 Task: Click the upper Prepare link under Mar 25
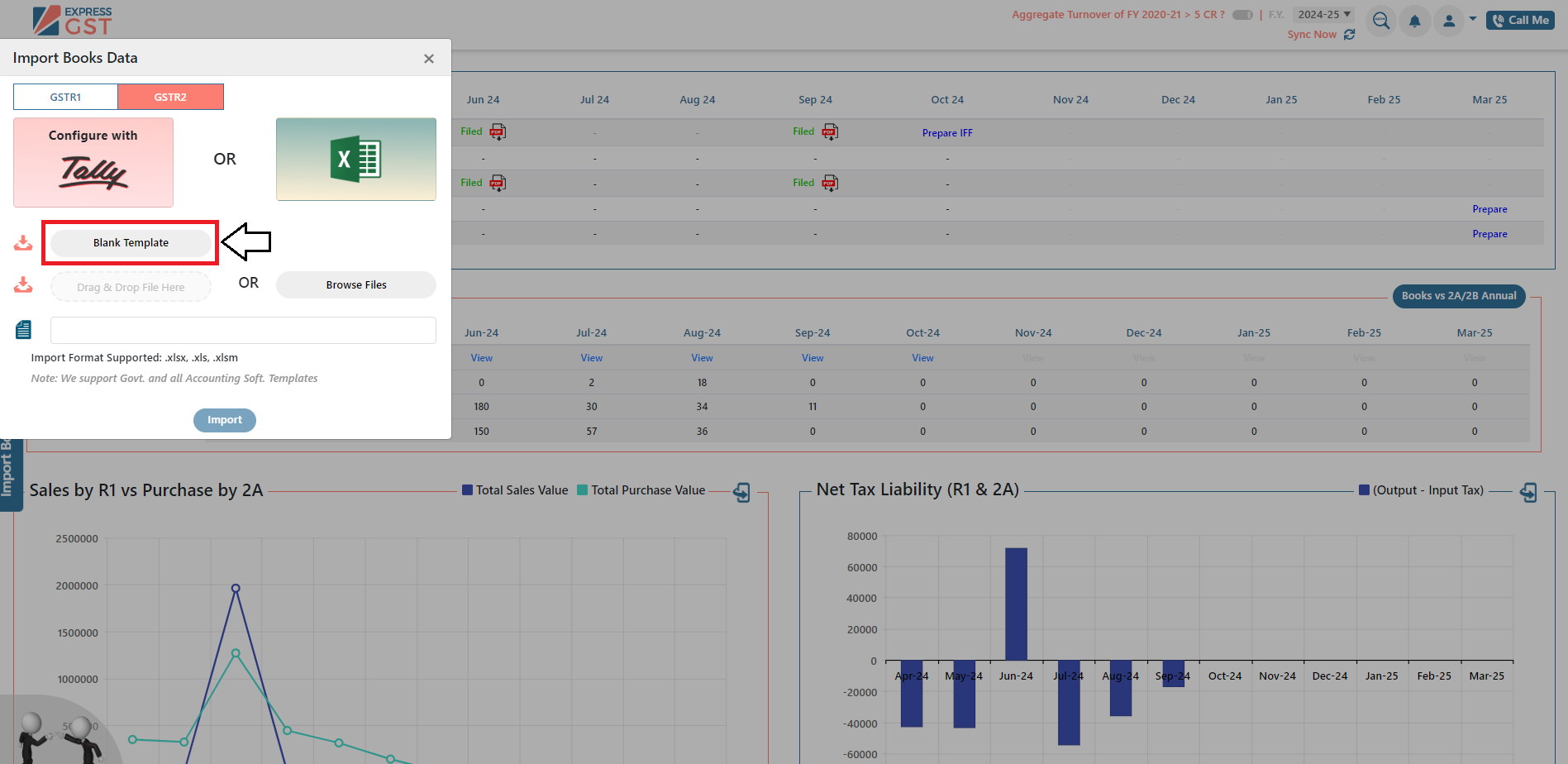(x=1489, y=209)
